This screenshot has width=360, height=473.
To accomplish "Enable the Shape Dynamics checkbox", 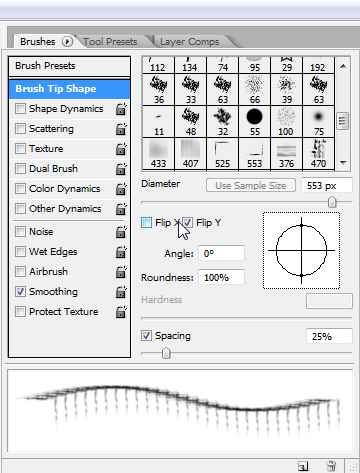I will [x=20, y=109].
